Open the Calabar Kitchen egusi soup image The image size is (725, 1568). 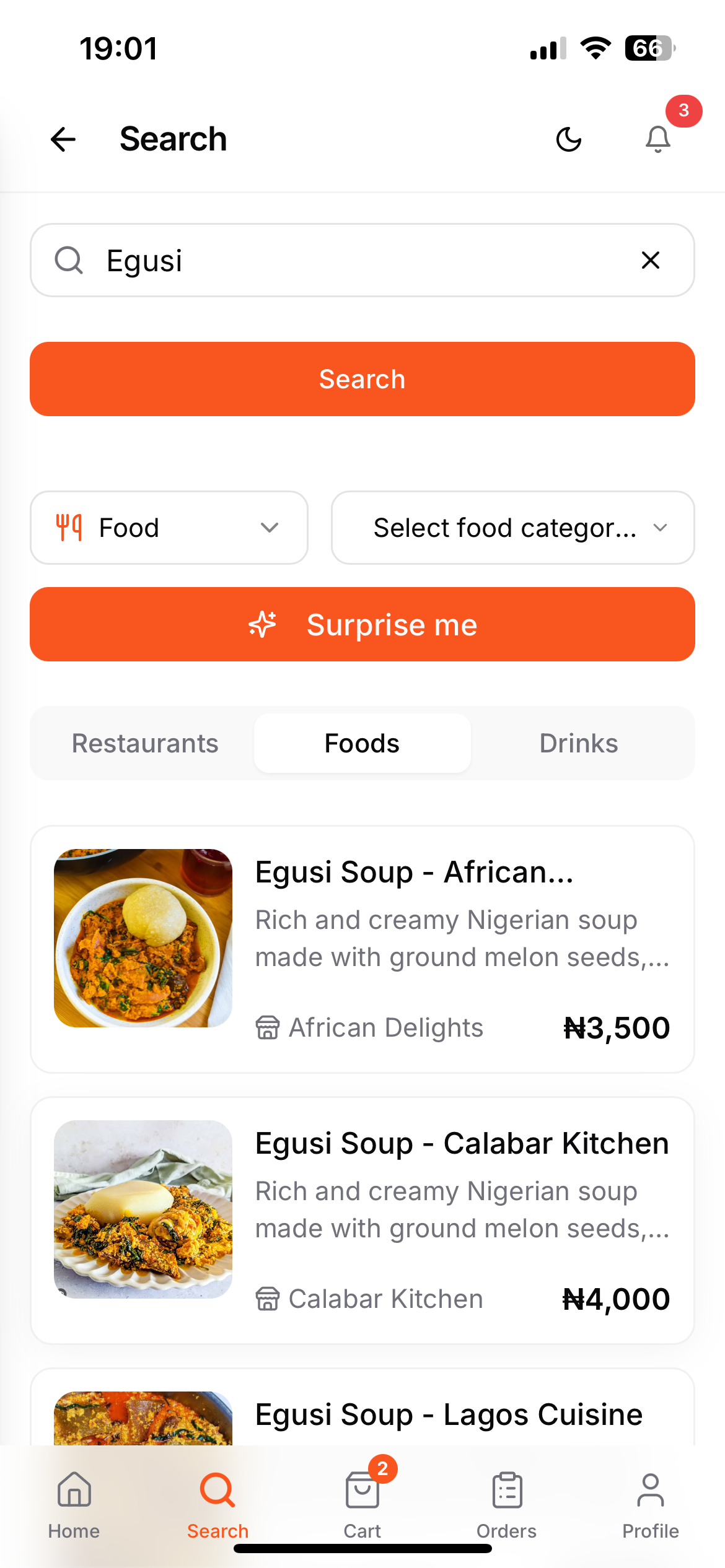point(143,1209)
